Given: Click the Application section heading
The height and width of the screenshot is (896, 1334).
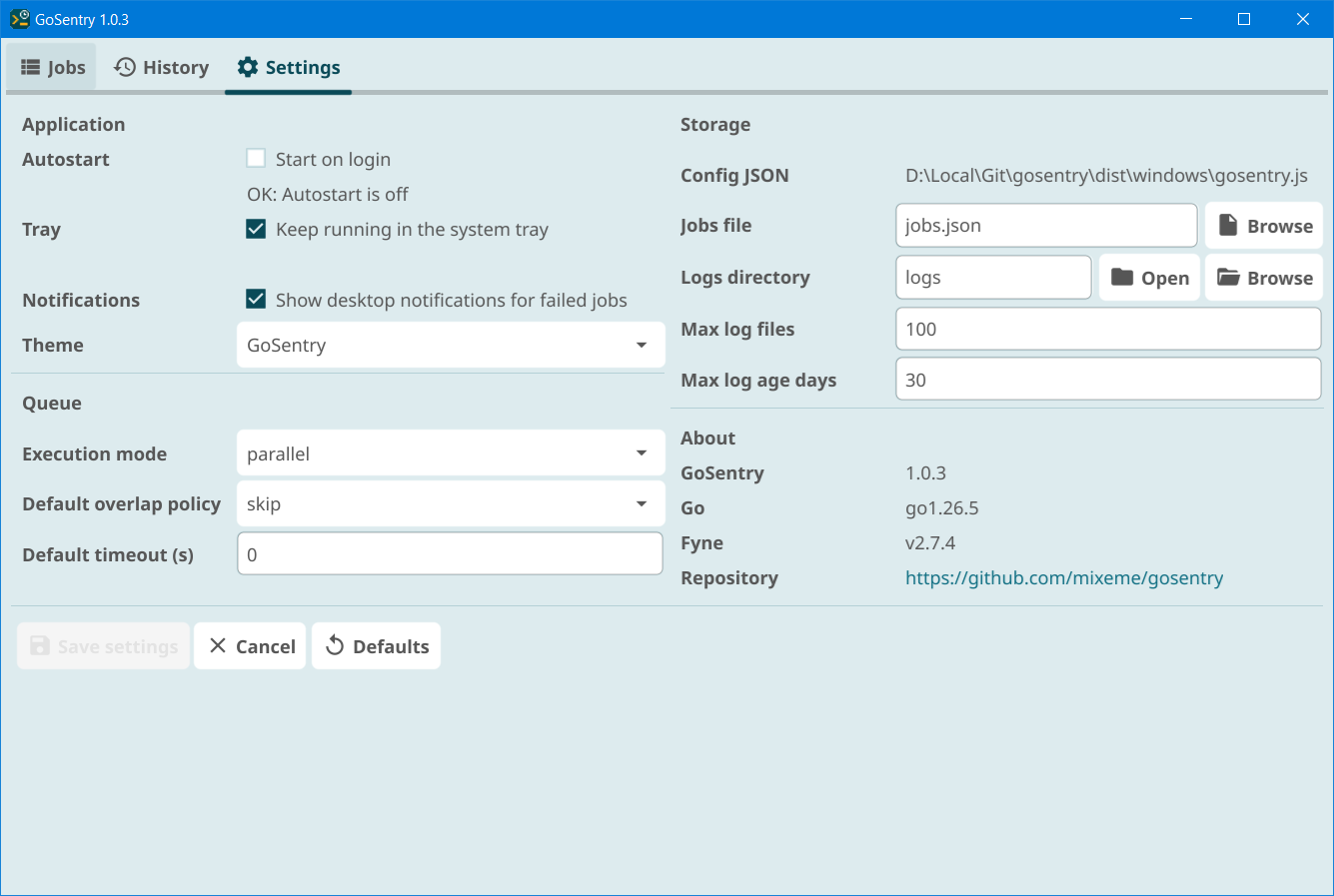Looking at the screenshot, I should (74, 125).
